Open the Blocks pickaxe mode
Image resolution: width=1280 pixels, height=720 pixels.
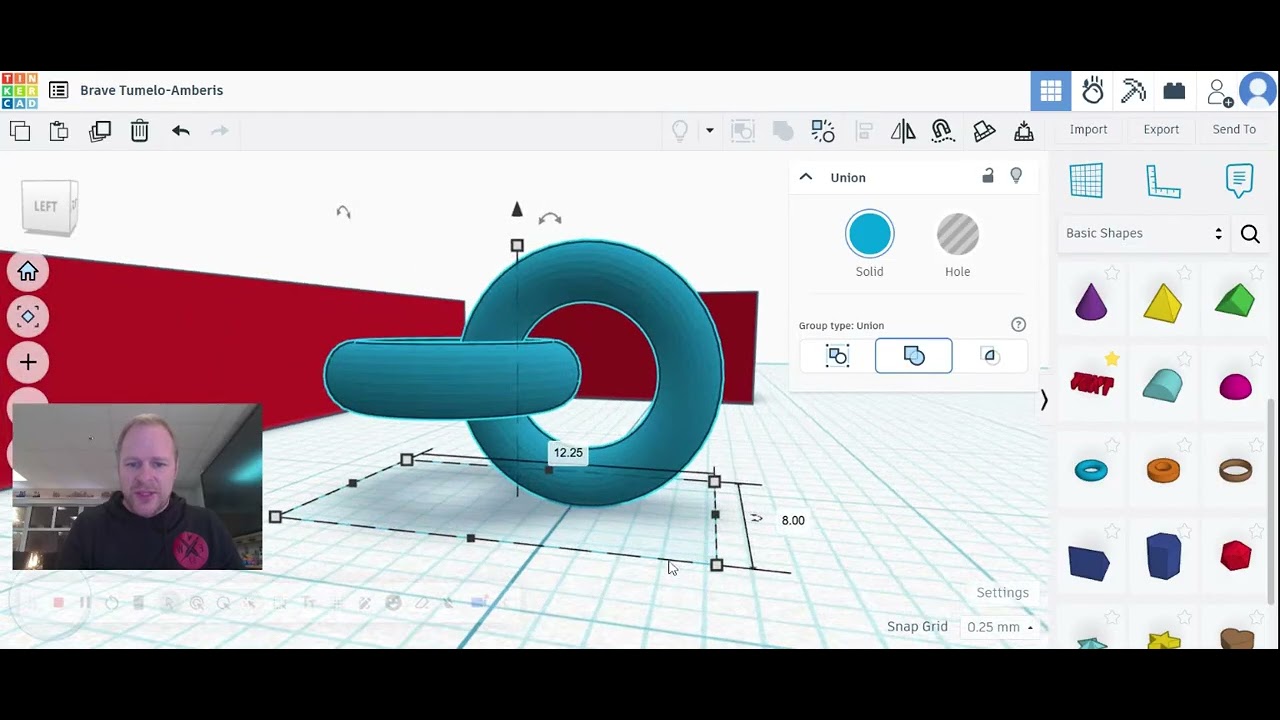[1133, 91]
